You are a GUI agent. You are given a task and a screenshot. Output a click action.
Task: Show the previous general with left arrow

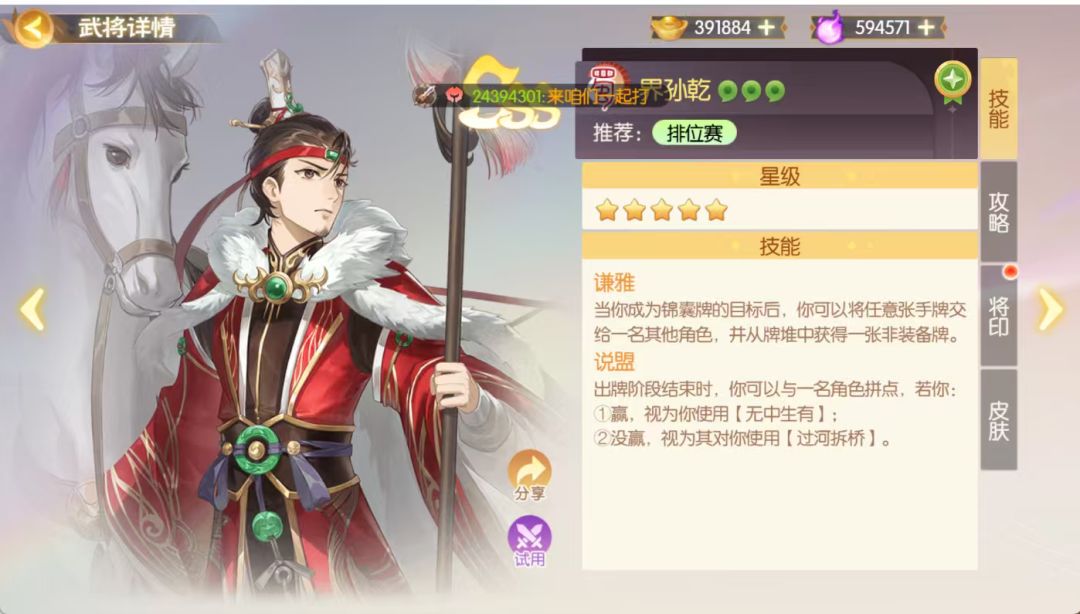pyautogui.click(x=32, y=310)
